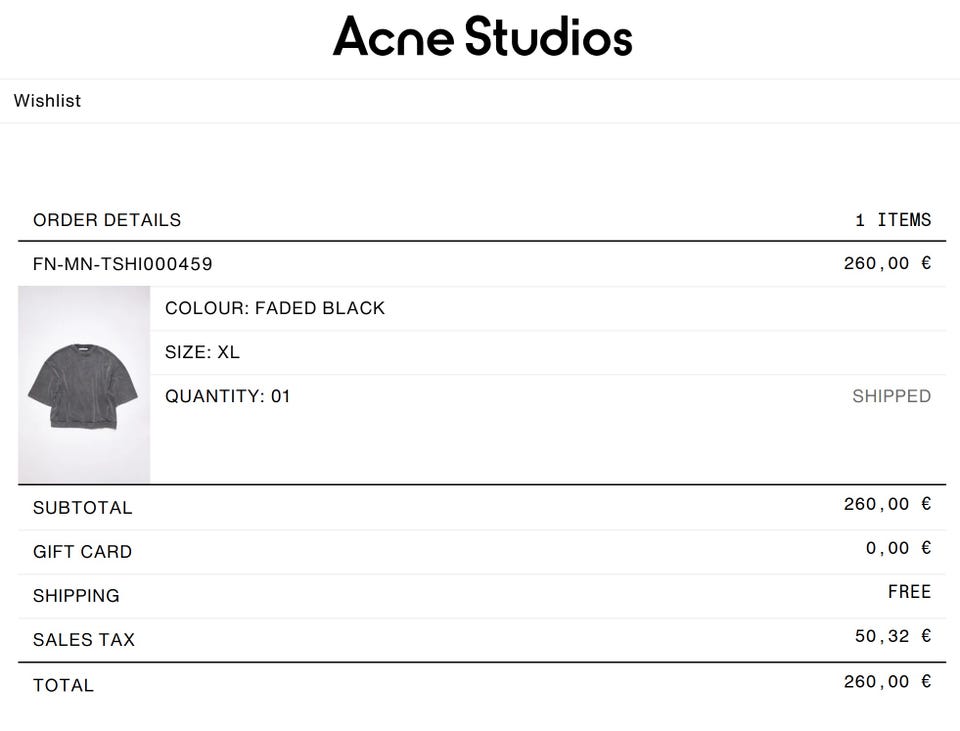Click the 50,32 € sales tax amount
The height and width of the screenshot is (731, 960).
tap(893, 636)
